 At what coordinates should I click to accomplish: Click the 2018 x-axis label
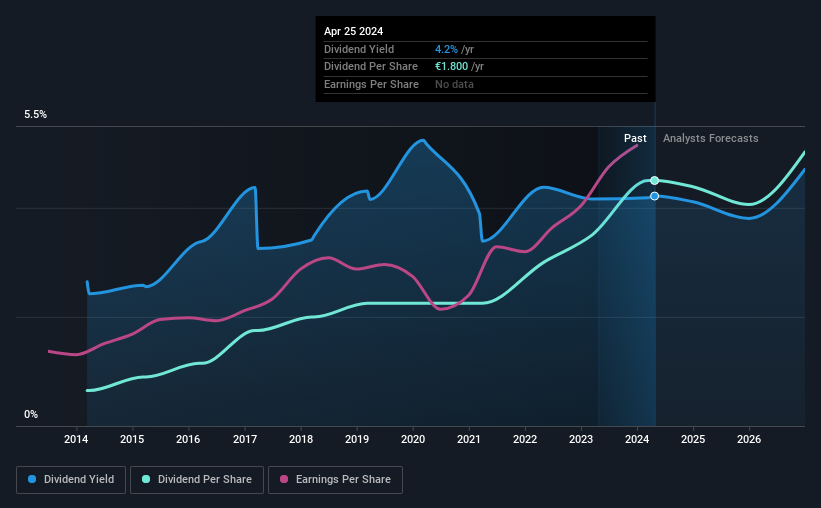coord(301,439)
